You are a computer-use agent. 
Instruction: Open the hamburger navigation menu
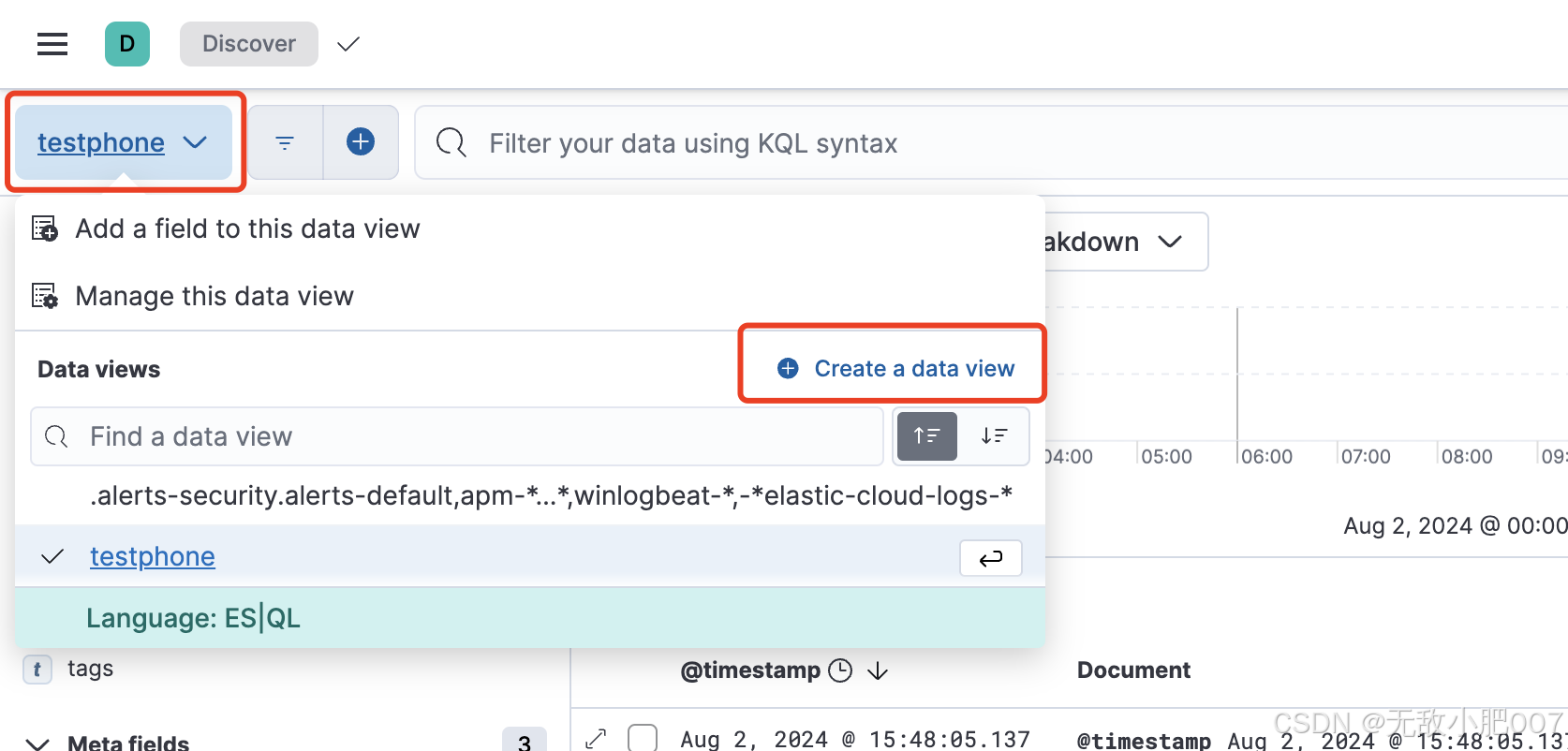[52, 44]
